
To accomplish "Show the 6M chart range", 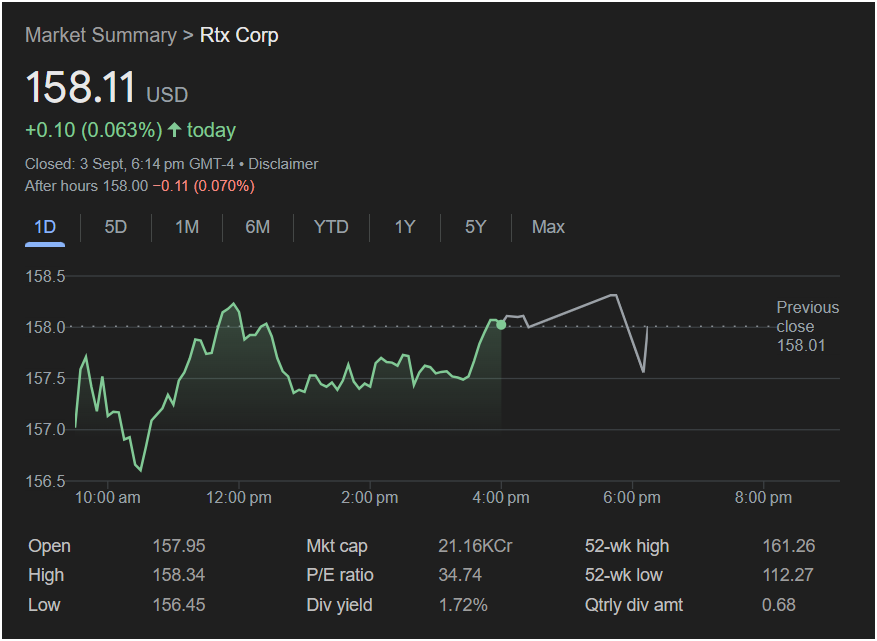I will click(x=257, y=227).
